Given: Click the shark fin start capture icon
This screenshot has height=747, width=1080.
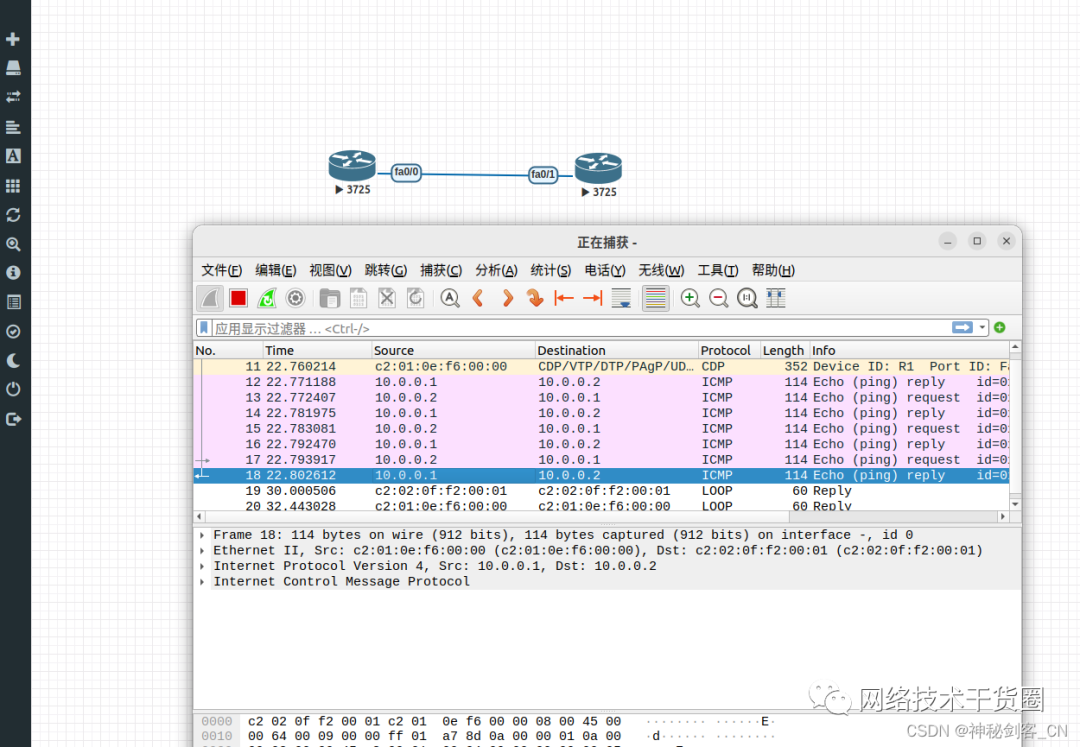Looking at the screenshot, I should [210, 298].
